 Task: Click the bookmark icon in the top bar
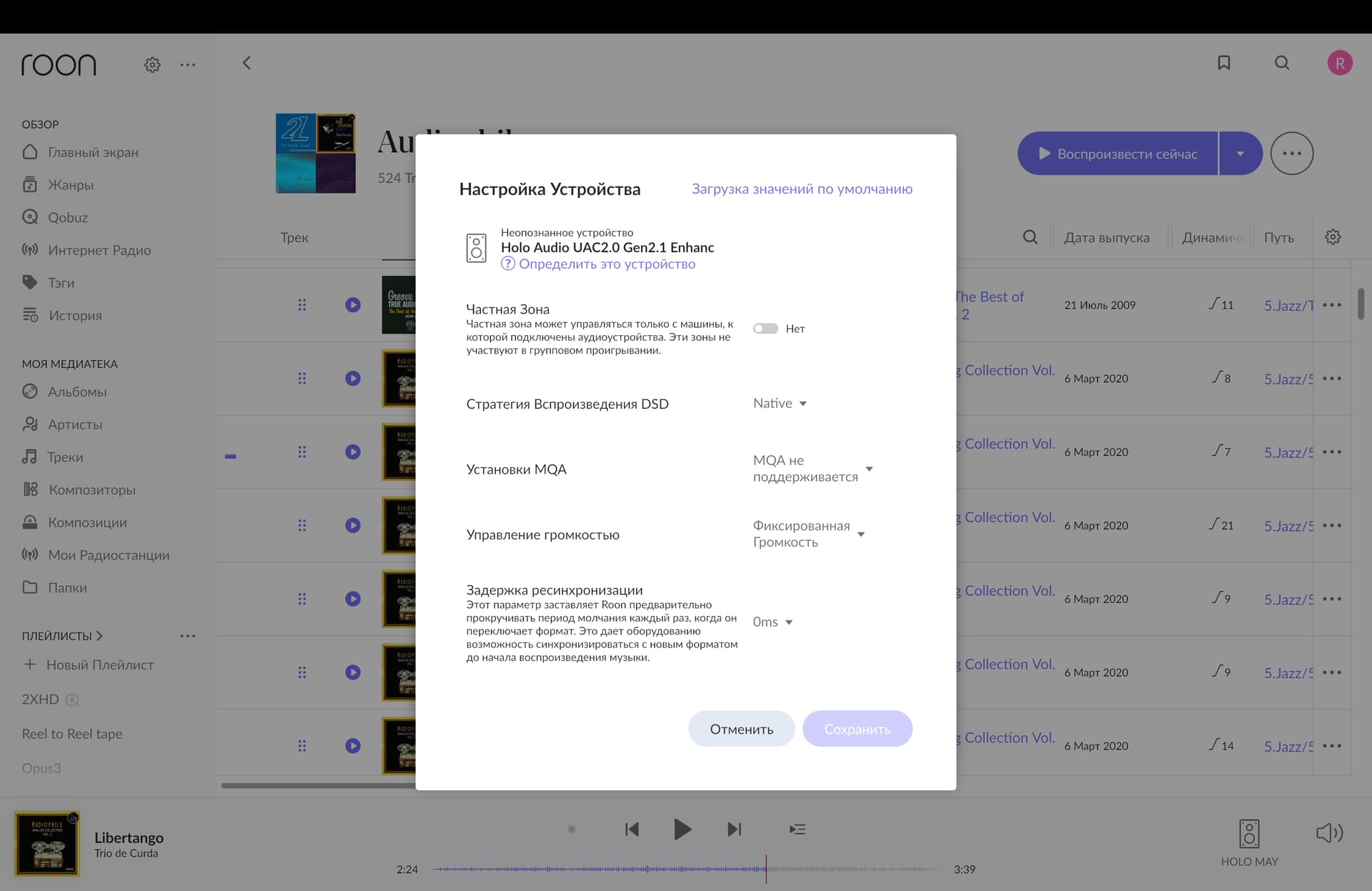click(x=1224, y=63)
